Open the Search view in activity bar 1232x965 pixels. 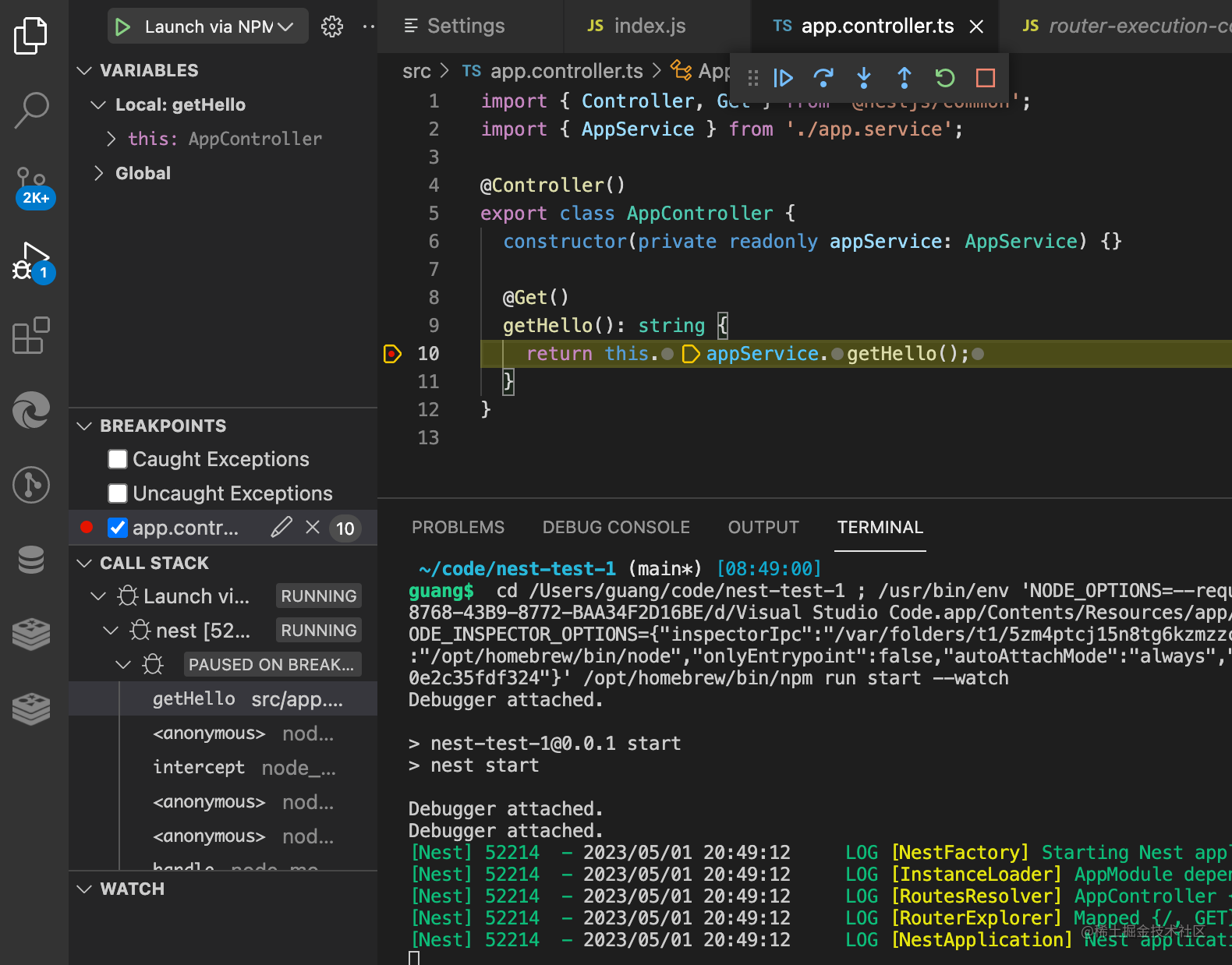click(x=31, y=110)
